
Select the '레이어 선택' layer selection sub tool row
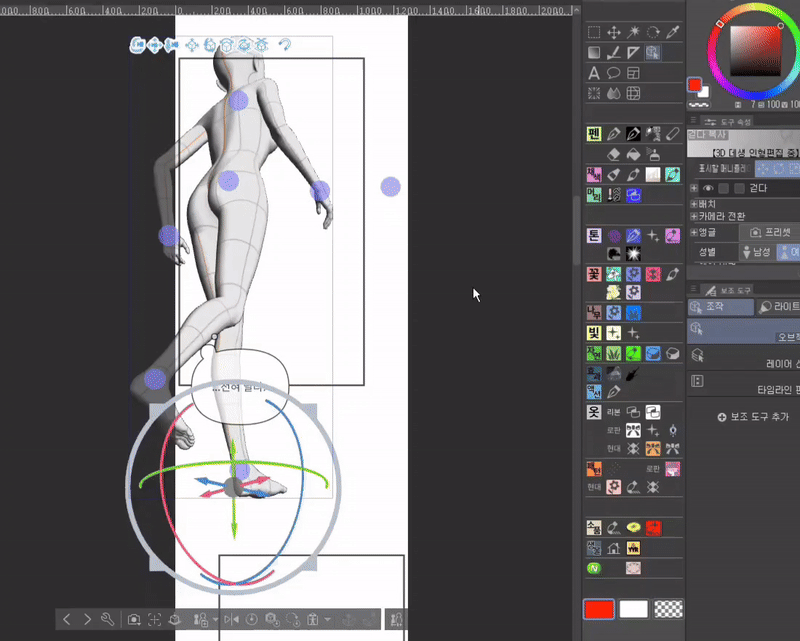[743, 358]
